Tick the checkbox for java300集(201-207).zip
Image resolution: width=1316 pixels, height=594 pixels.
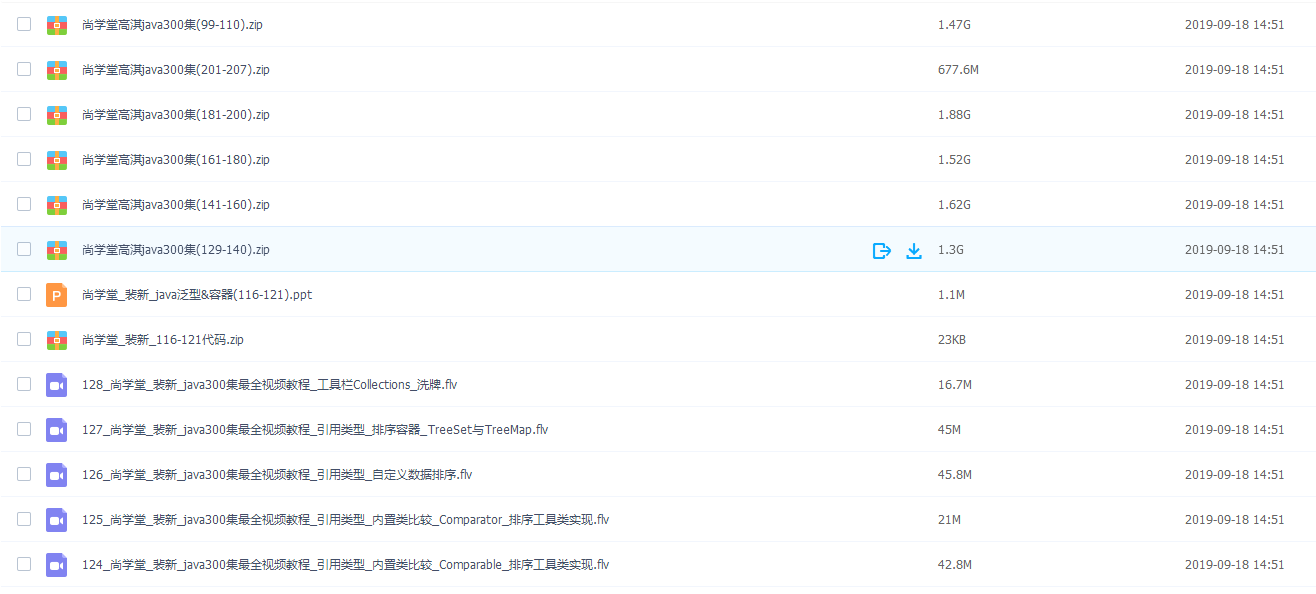24,69
